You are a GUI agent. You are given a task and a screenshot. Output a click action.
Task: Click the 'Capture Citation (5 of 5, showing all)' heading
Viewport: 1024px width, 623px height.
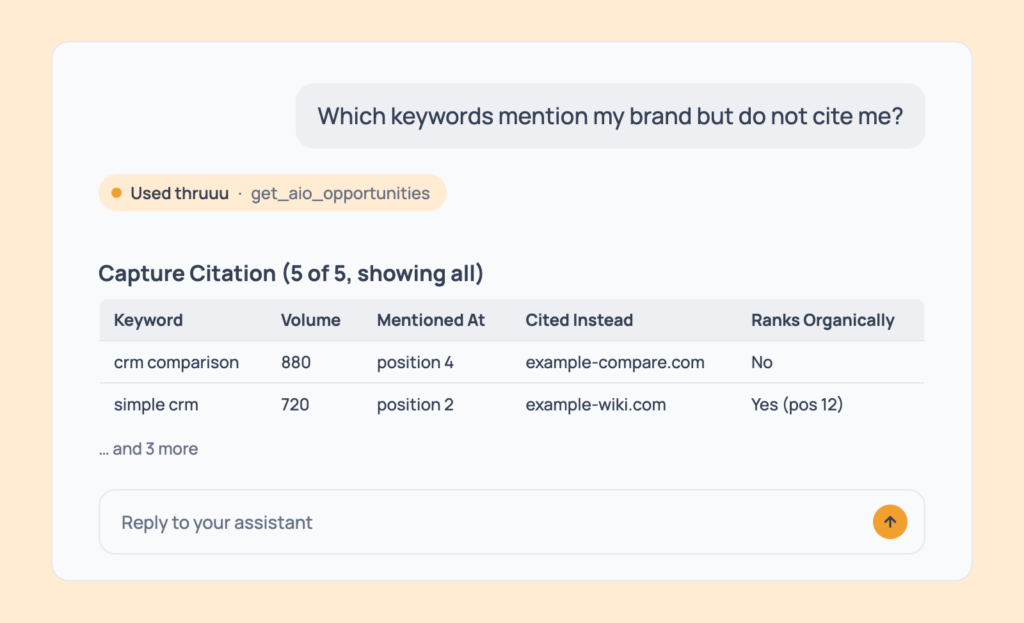(x=291, y=273)
